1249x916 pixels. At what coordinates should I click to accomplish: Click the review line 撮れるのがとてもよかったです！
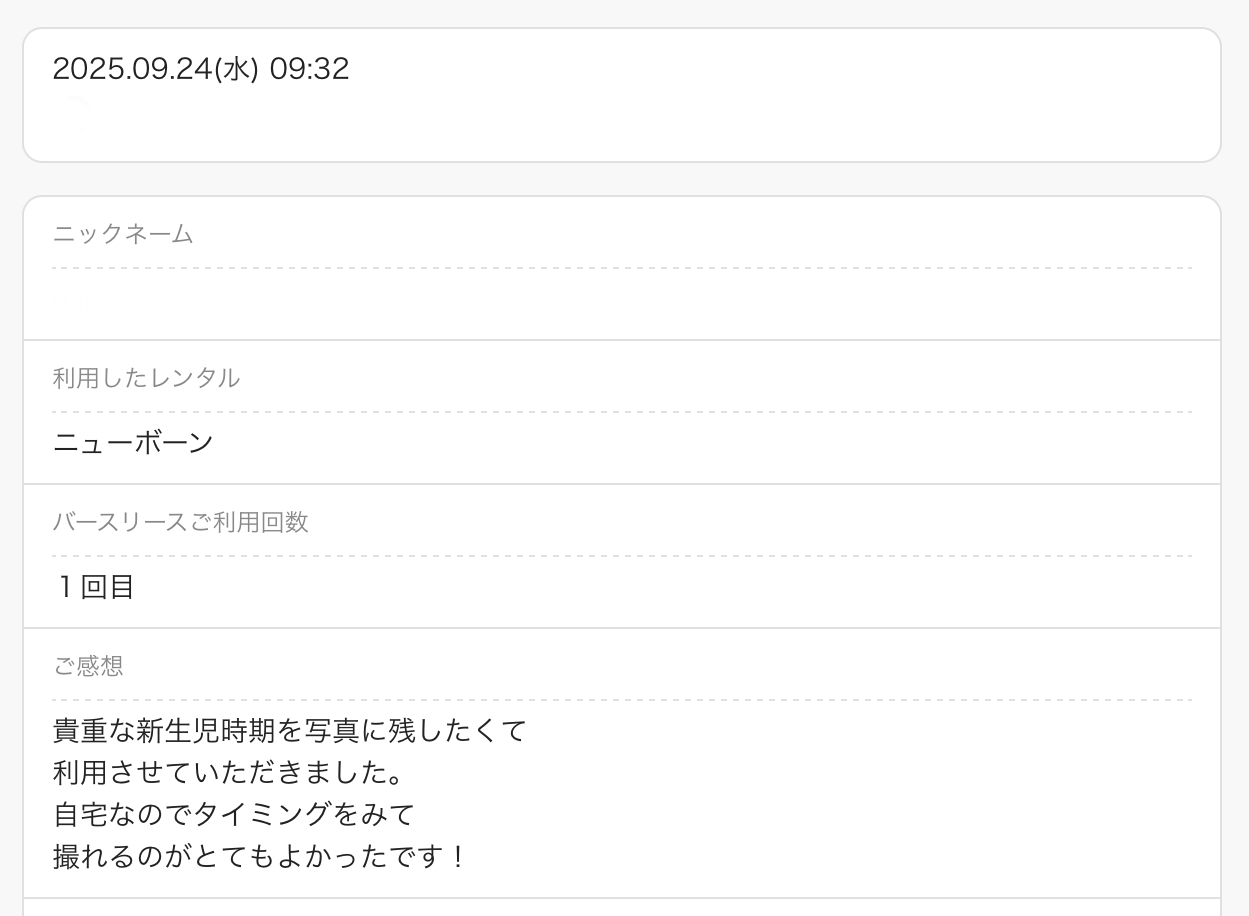pos(260,857)
